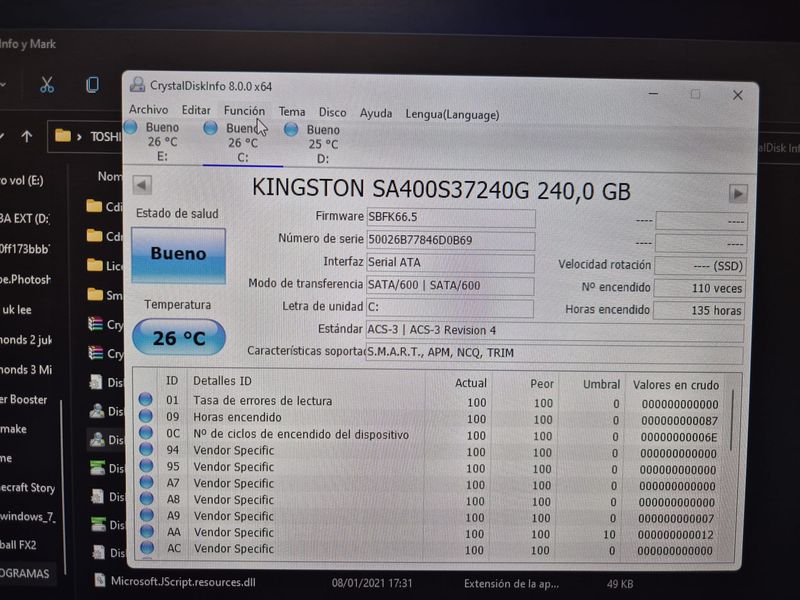Viewport: 800px width, 600px height.
Task: Select drive C: Bueno 26 °C tab
Action: (241, 143)
